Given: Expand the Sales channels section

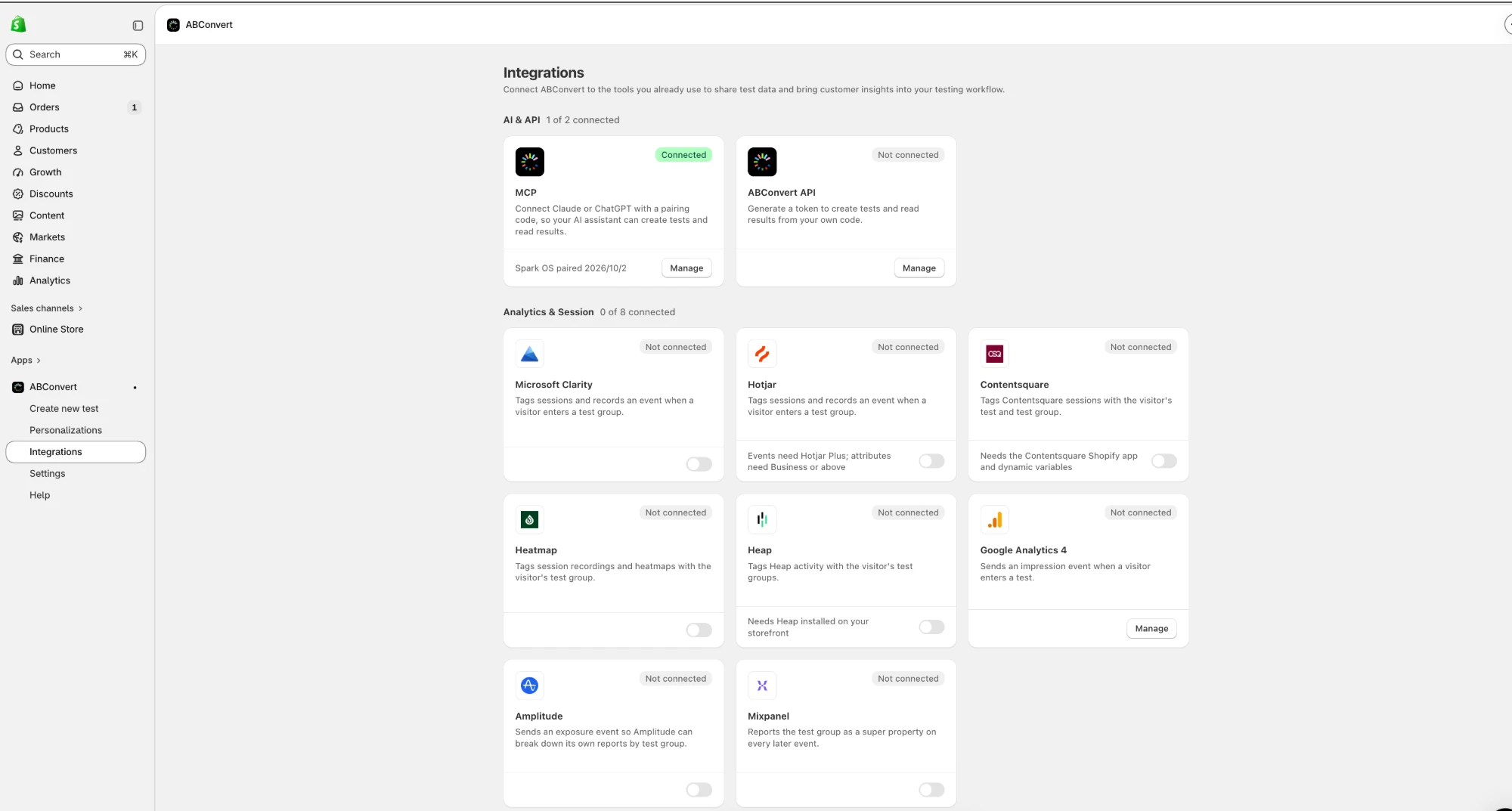Looking at the screenshot, I should point(47,308).
